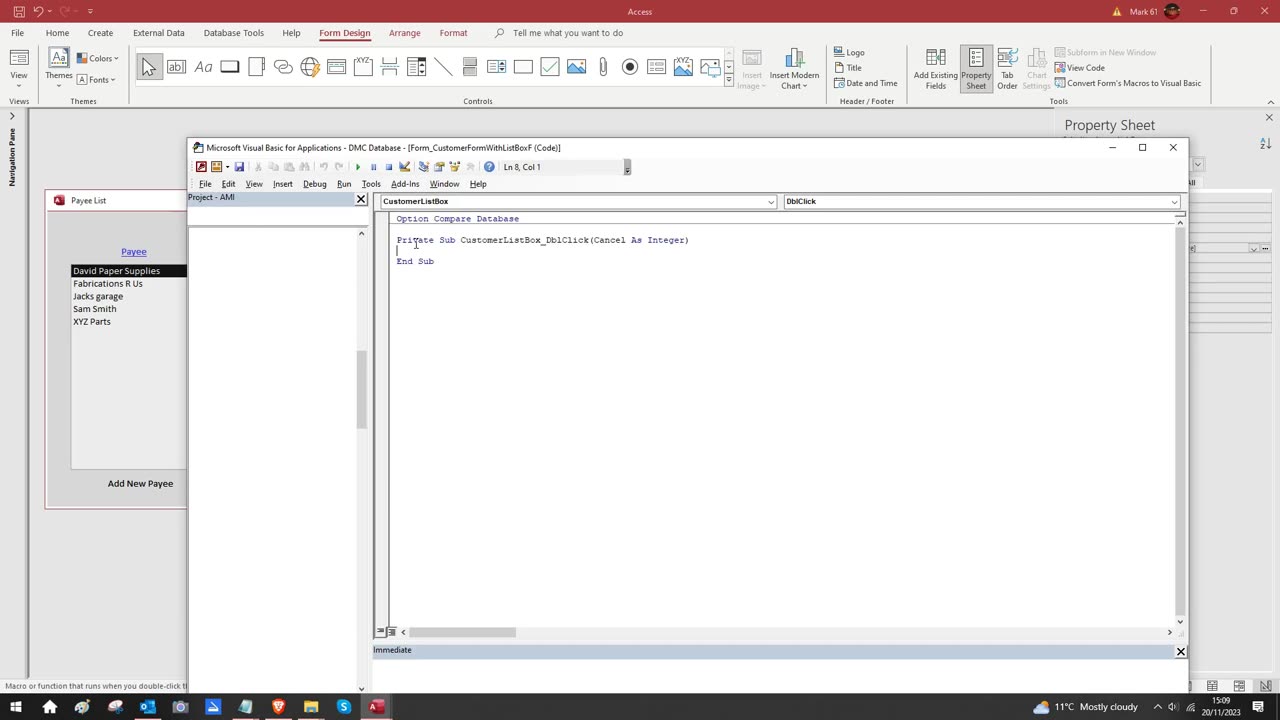This screenshot has width=1280, height=720.
Task: Save the VBA project with the disk icon
Action: 239,167
